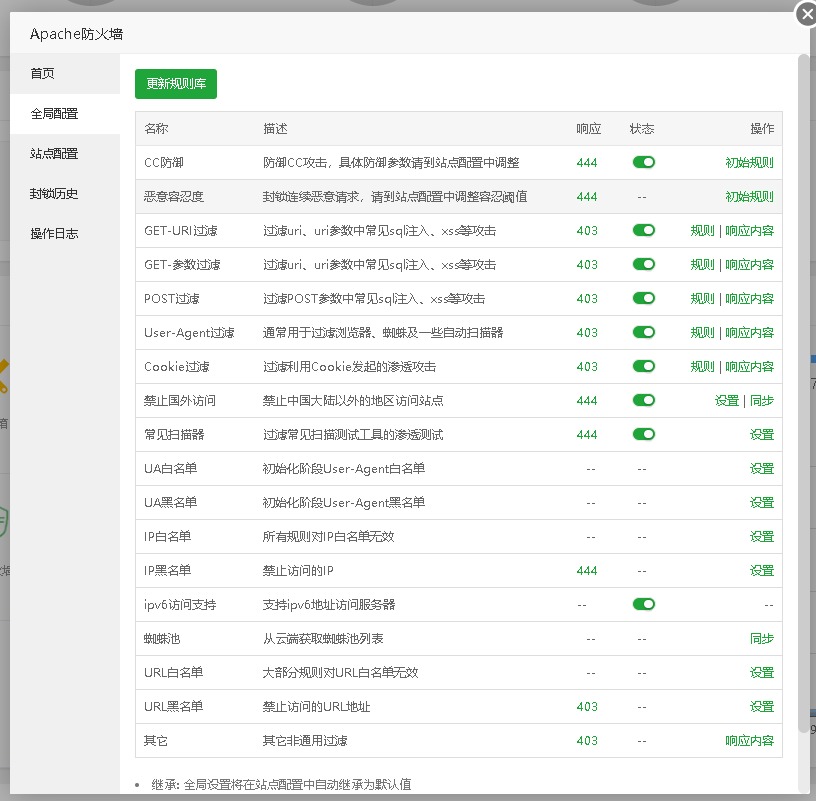Click 设置 for UA黑名单

762,503
